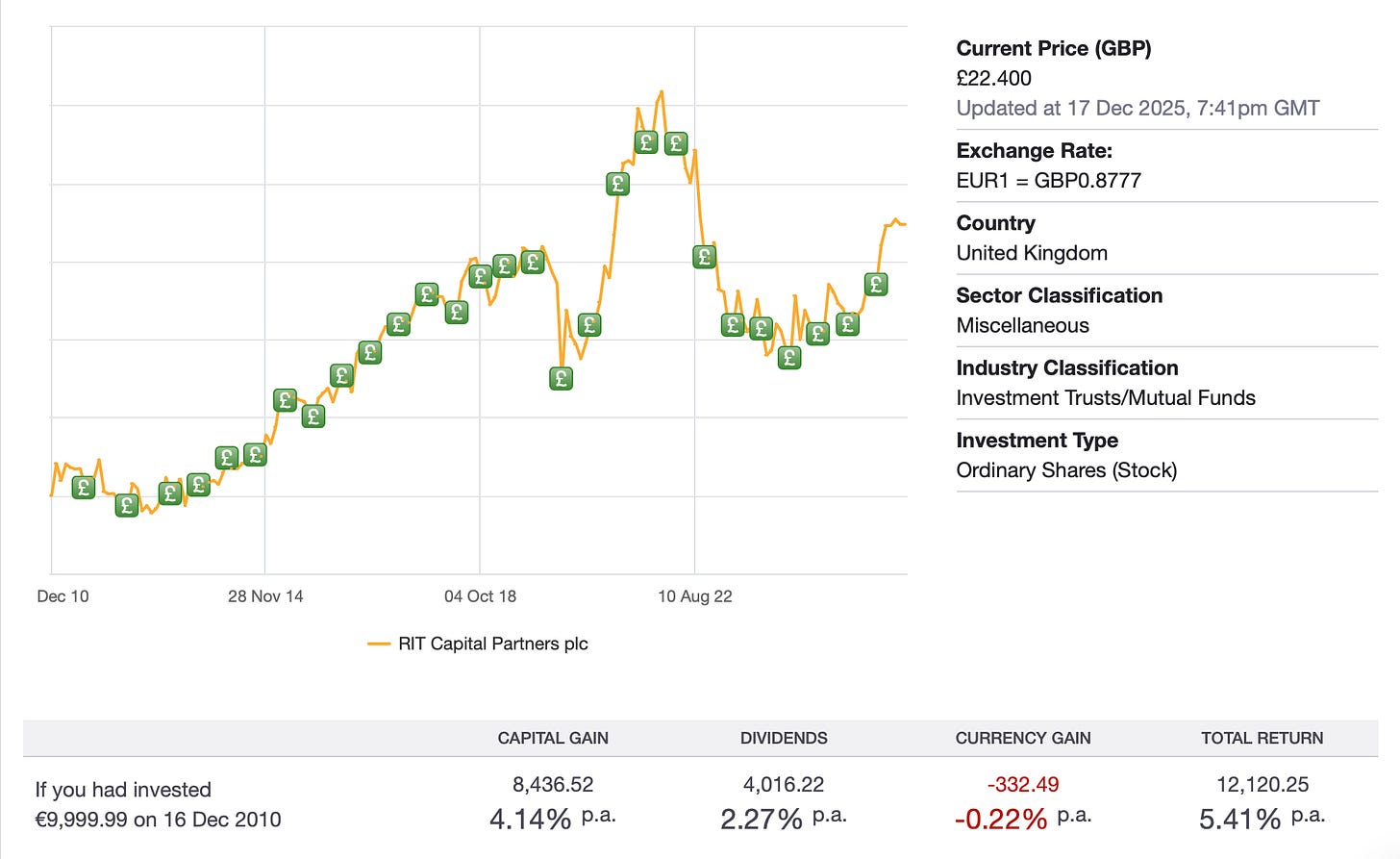Click the '10 Aug 22' axis date label
The height and width of the screenshot is (859, 1400).
[x=695, y=596]
